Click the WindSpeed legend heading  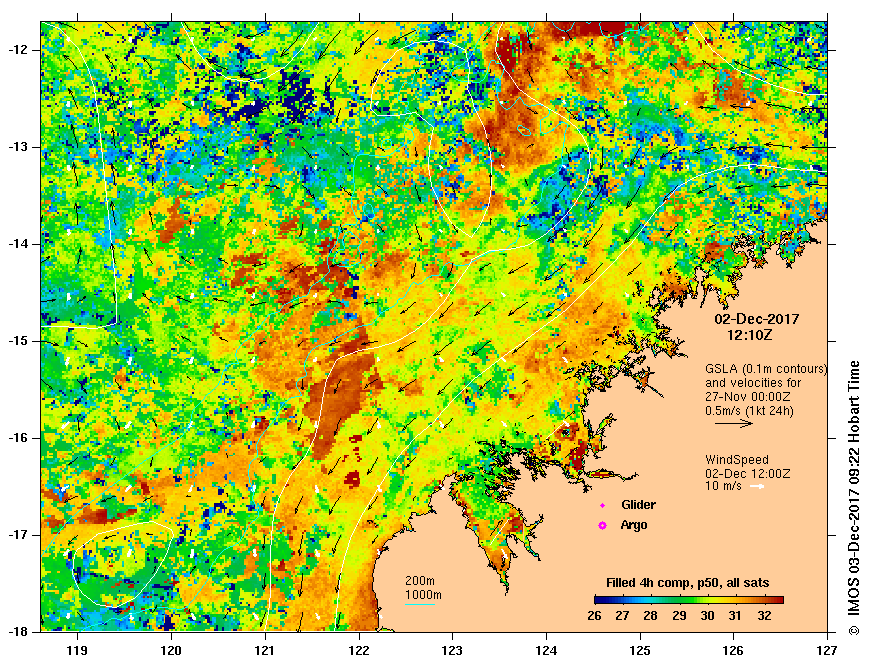(x=737, y=460)
